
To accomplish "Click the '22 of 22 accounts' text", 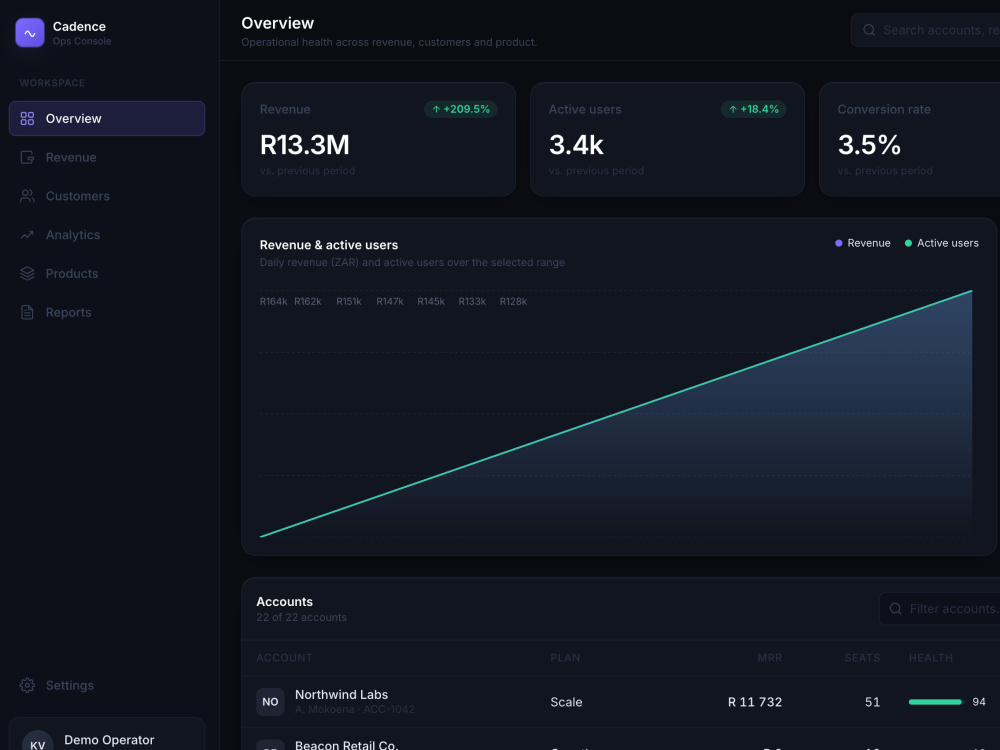I will tap(302, 617).
